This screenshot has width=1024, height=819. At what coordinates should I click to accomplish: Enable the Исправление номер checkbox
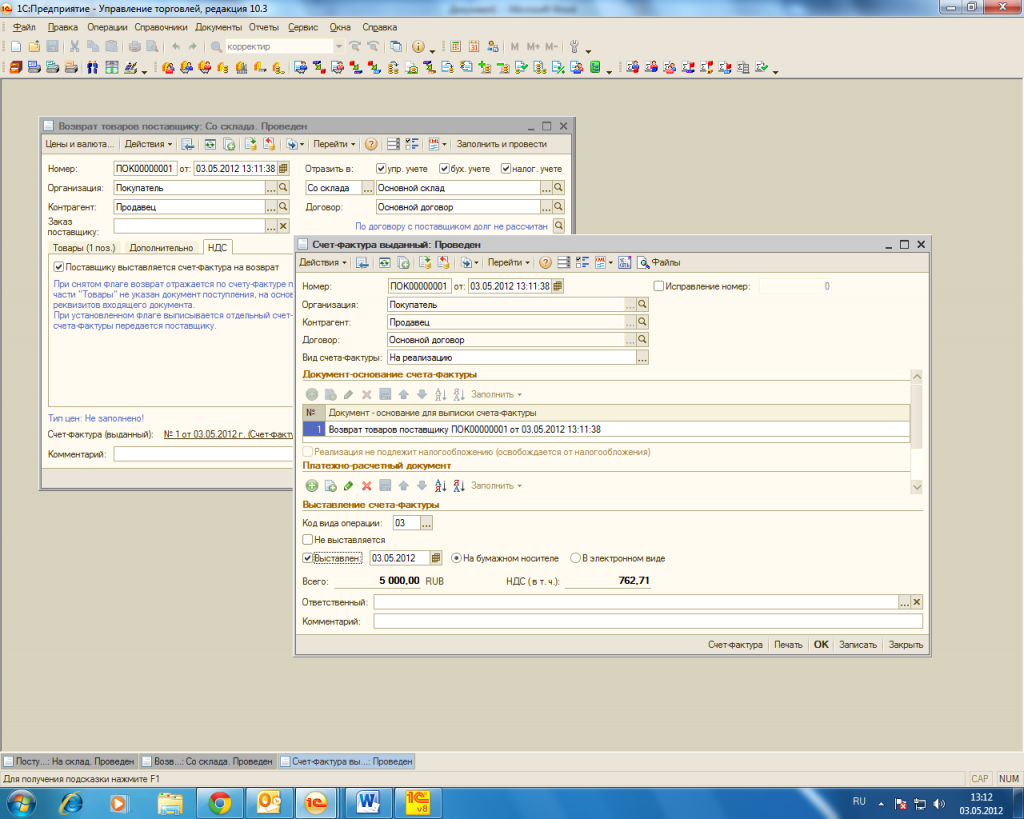(x=657, y=286)
